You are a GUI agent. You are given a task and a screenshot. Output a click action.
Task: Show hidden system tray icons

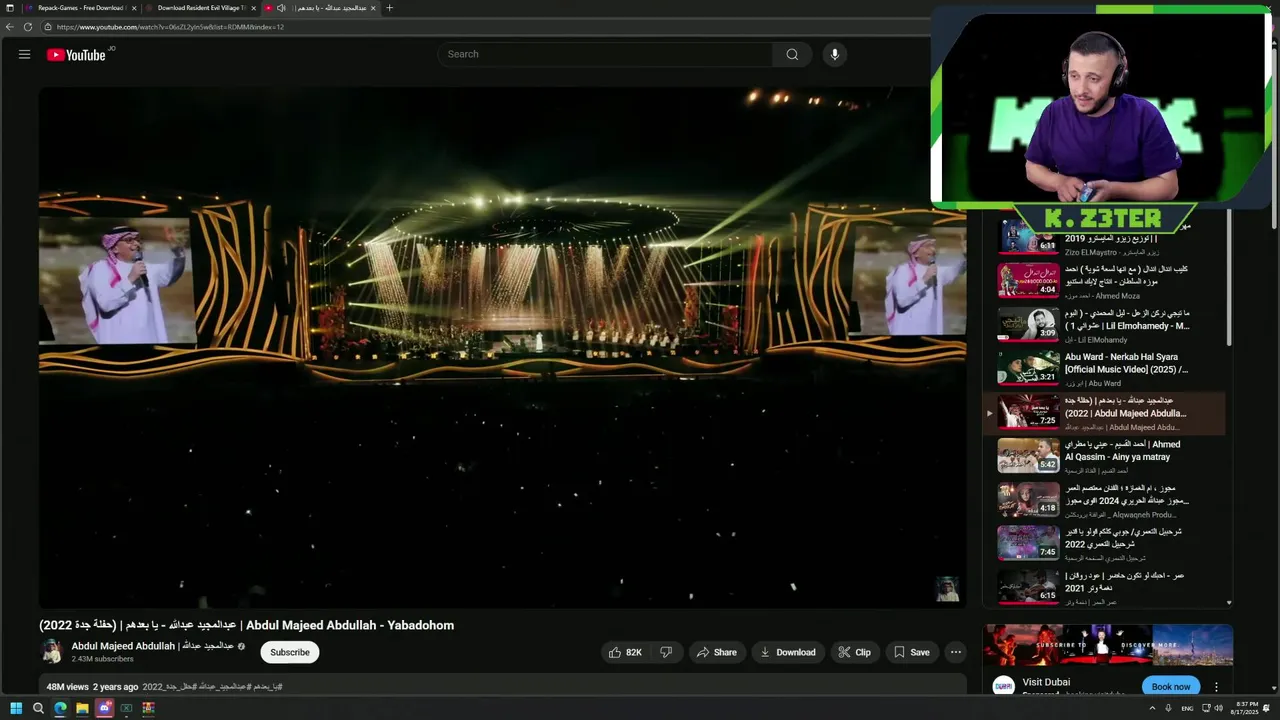coord(1152,708)
